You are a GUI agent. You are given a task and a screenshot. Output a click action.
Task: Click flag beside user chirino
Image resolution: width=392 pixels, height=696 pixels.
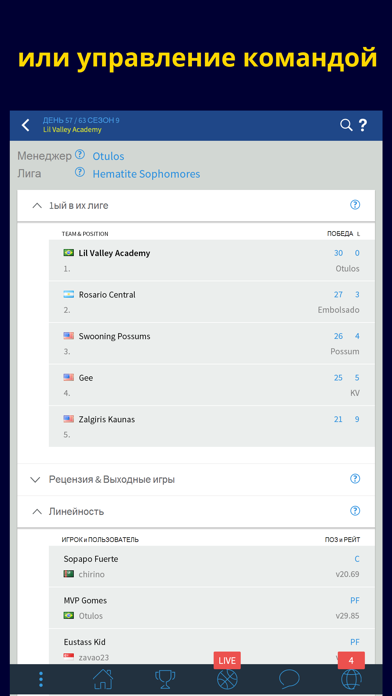tap(68, 574)
